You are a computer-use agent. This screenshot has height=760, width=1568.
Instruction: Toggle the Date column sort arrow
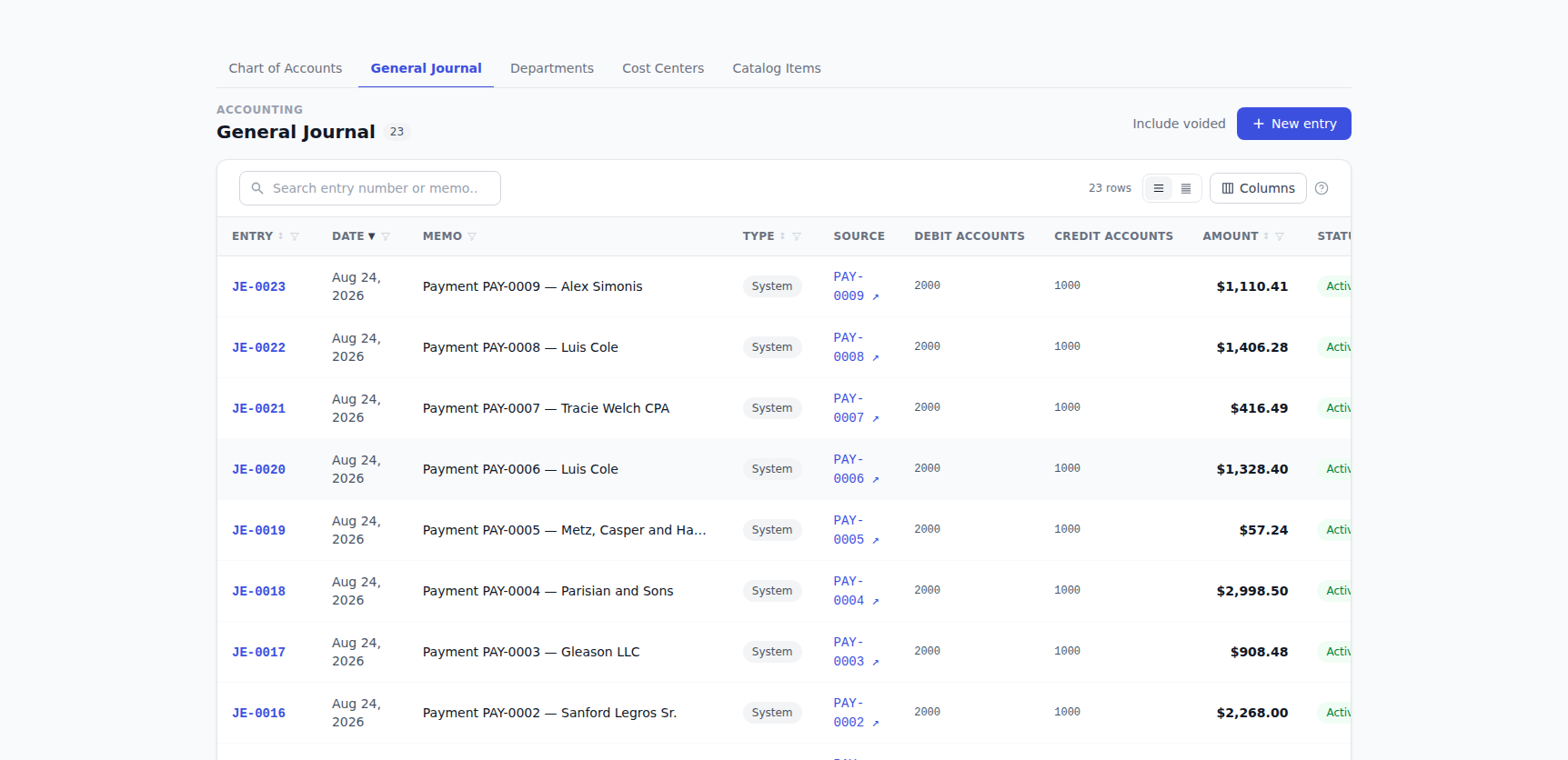click(x=371, y=236)
